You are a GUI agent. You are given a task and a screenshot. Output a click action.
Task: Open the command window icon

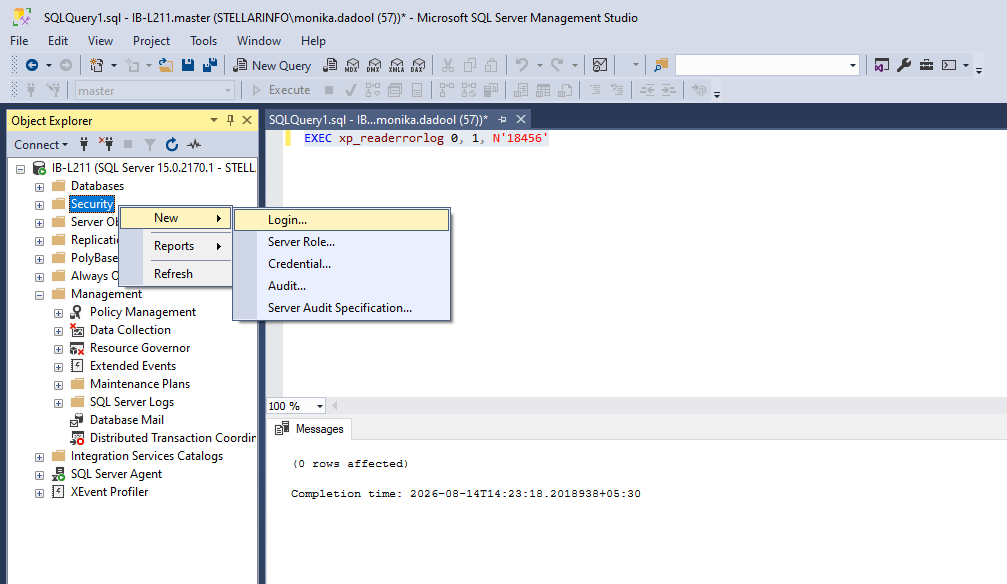click(x=949, y=65)
